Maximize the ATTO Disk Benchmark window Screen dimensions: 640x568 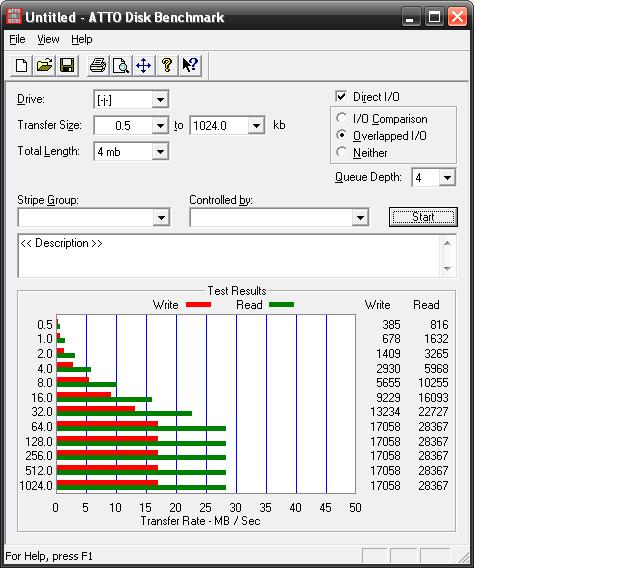pos(434,17)
